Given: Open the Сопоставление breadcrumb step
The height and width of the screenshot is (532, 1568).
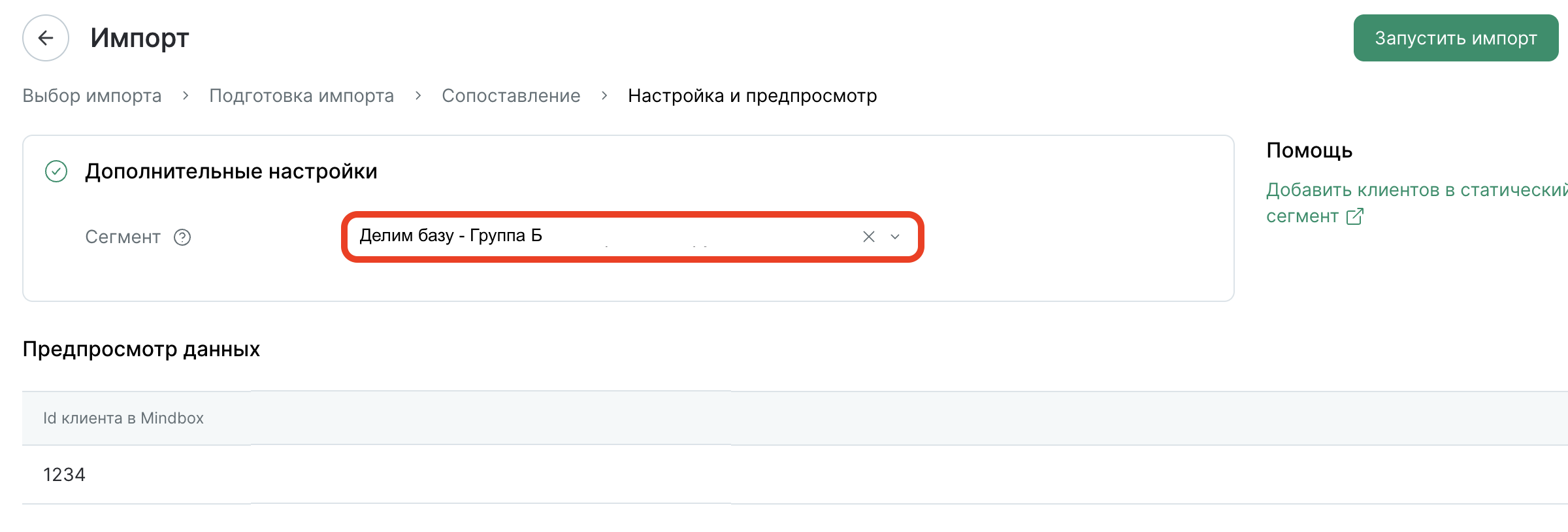Looking at the screenshot, I should point(511,95).
